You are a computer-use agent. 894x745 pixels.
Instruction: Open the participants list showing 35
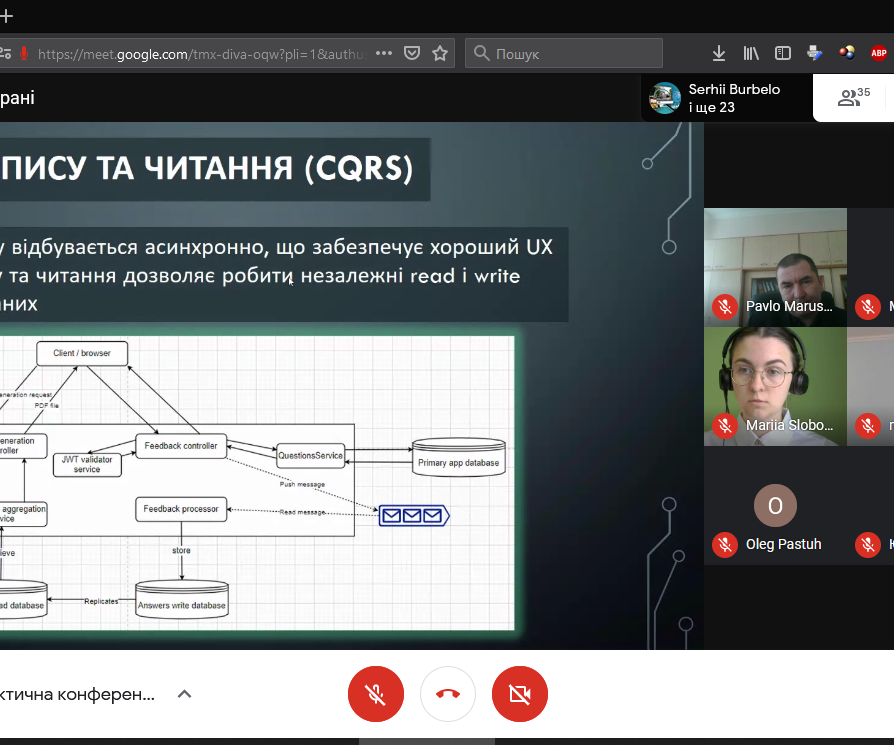click(853, 97)
